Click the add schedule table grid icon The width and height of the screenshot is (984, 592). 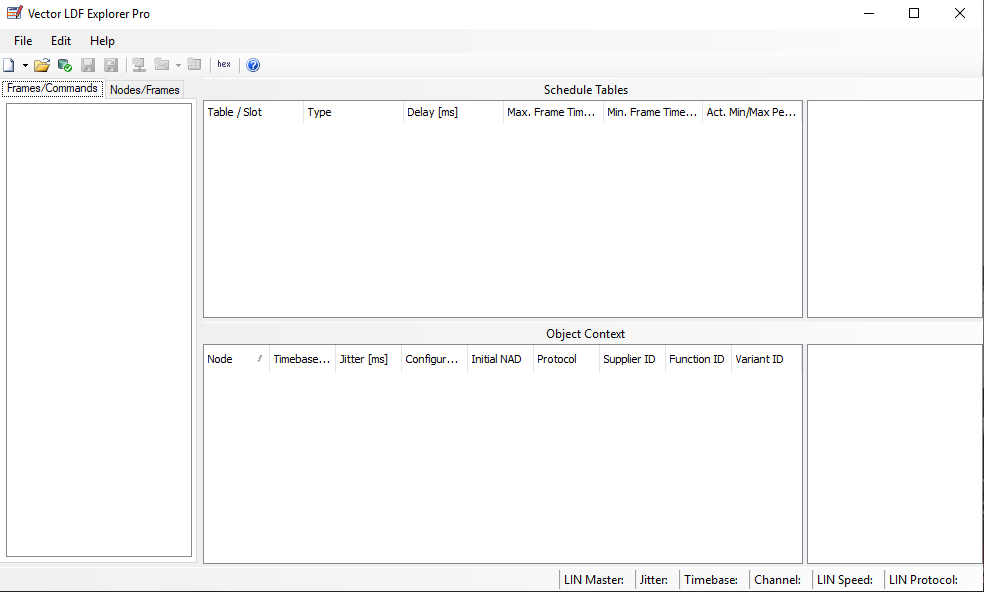click(195, 65)
